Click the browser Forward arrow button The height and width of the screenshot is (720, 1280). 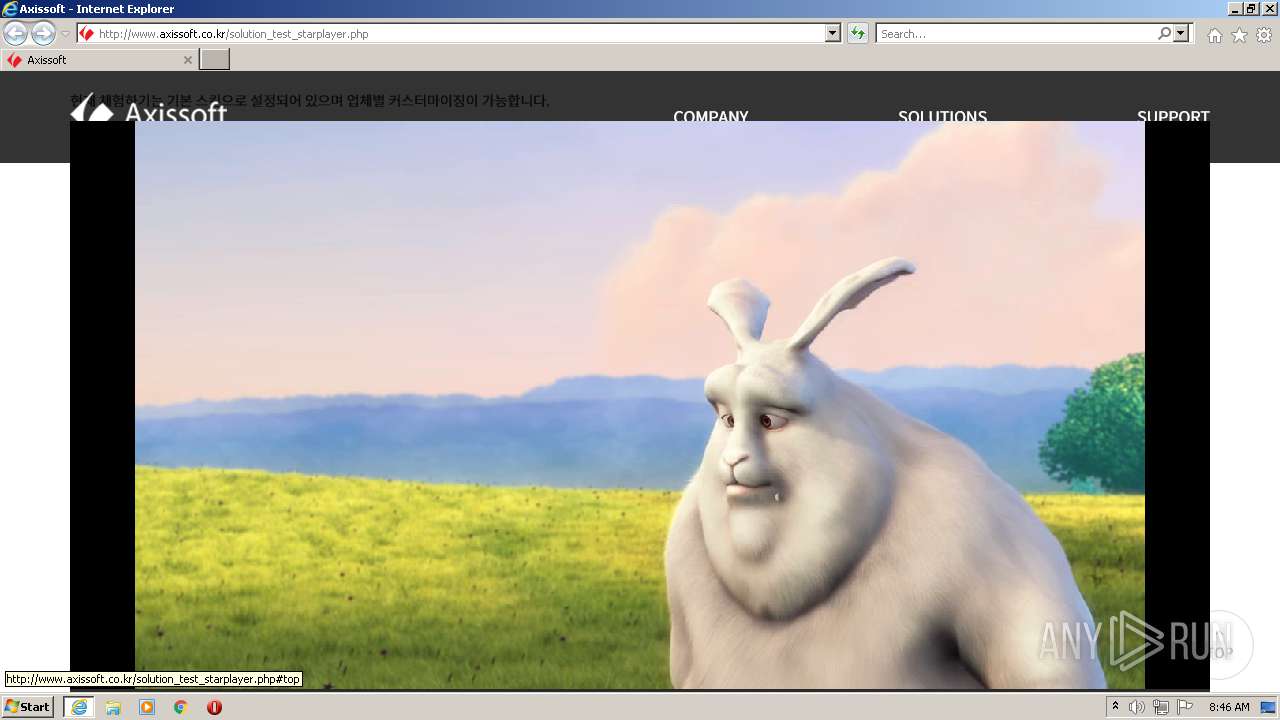[x=43, y=34]
